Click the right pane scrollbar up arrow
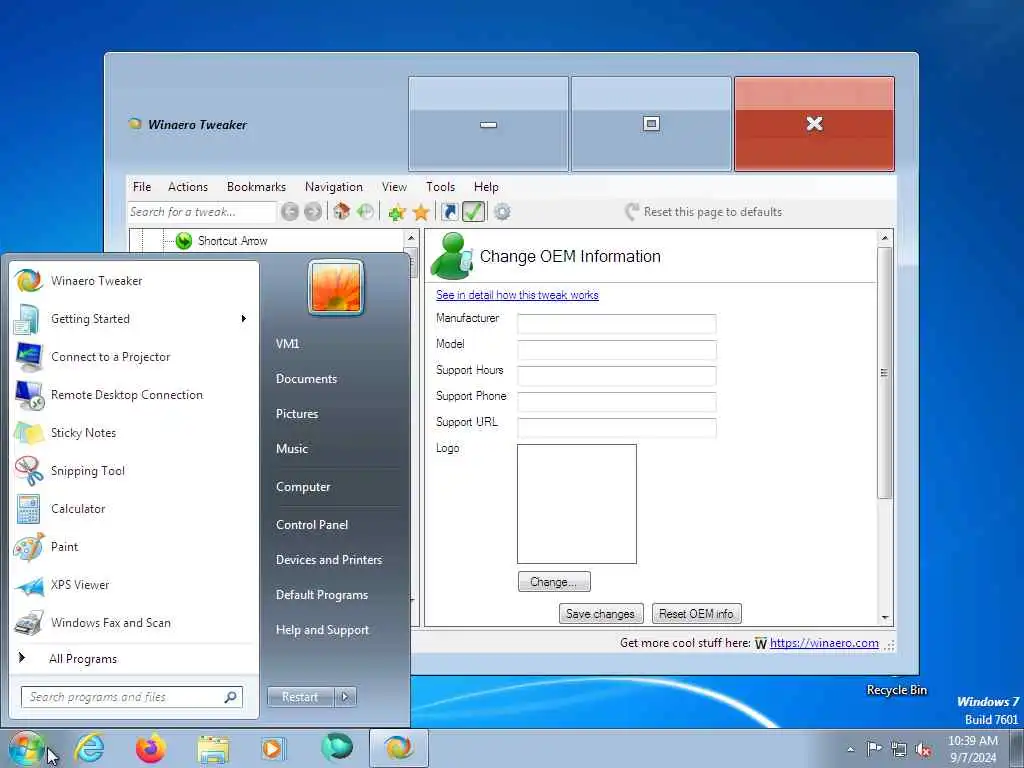The width and height of the screenshot is (1024, 768). tap(885, 238)
